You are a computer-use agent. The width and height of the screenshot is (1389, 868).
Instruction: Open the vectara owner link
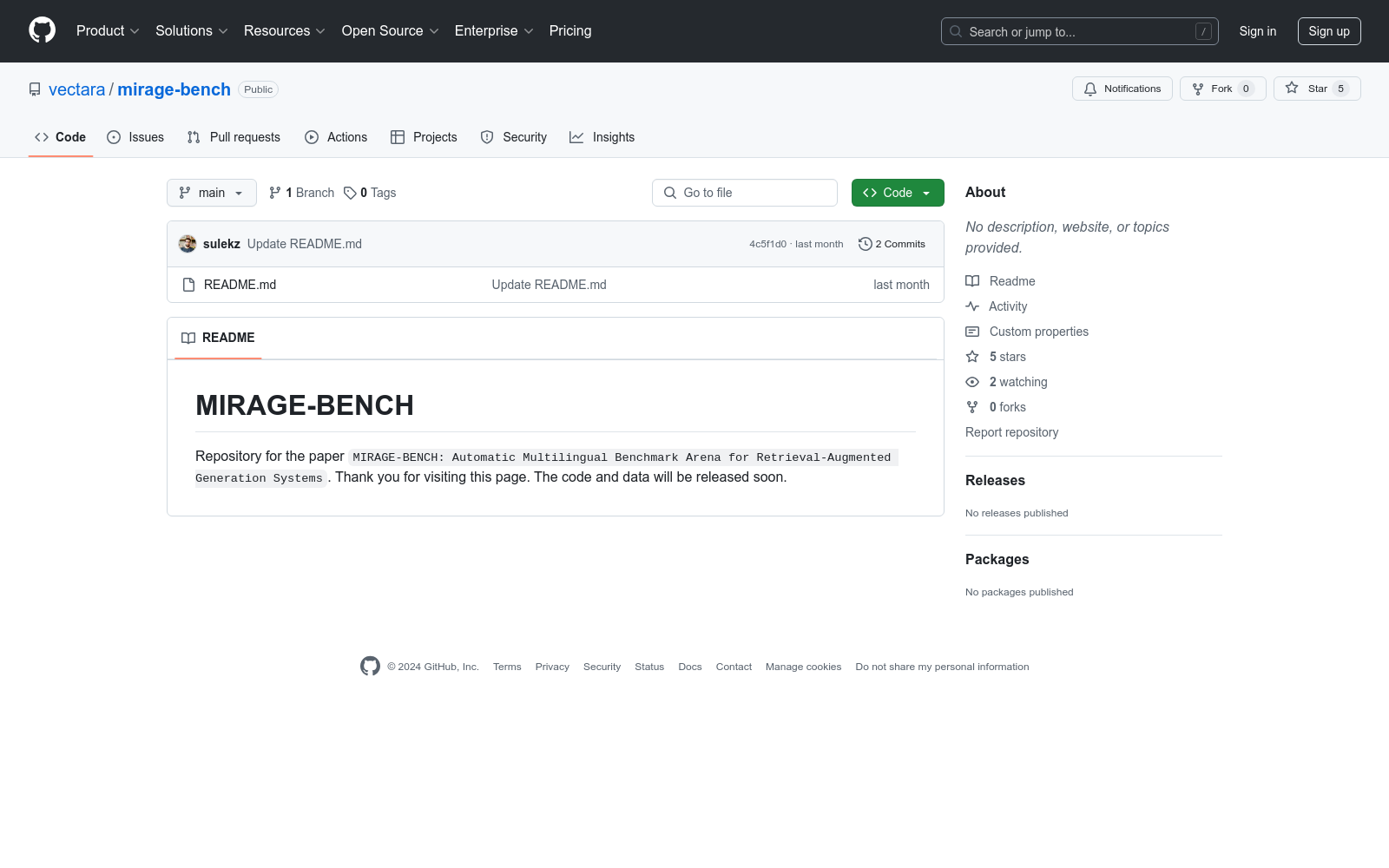point(76,89)
